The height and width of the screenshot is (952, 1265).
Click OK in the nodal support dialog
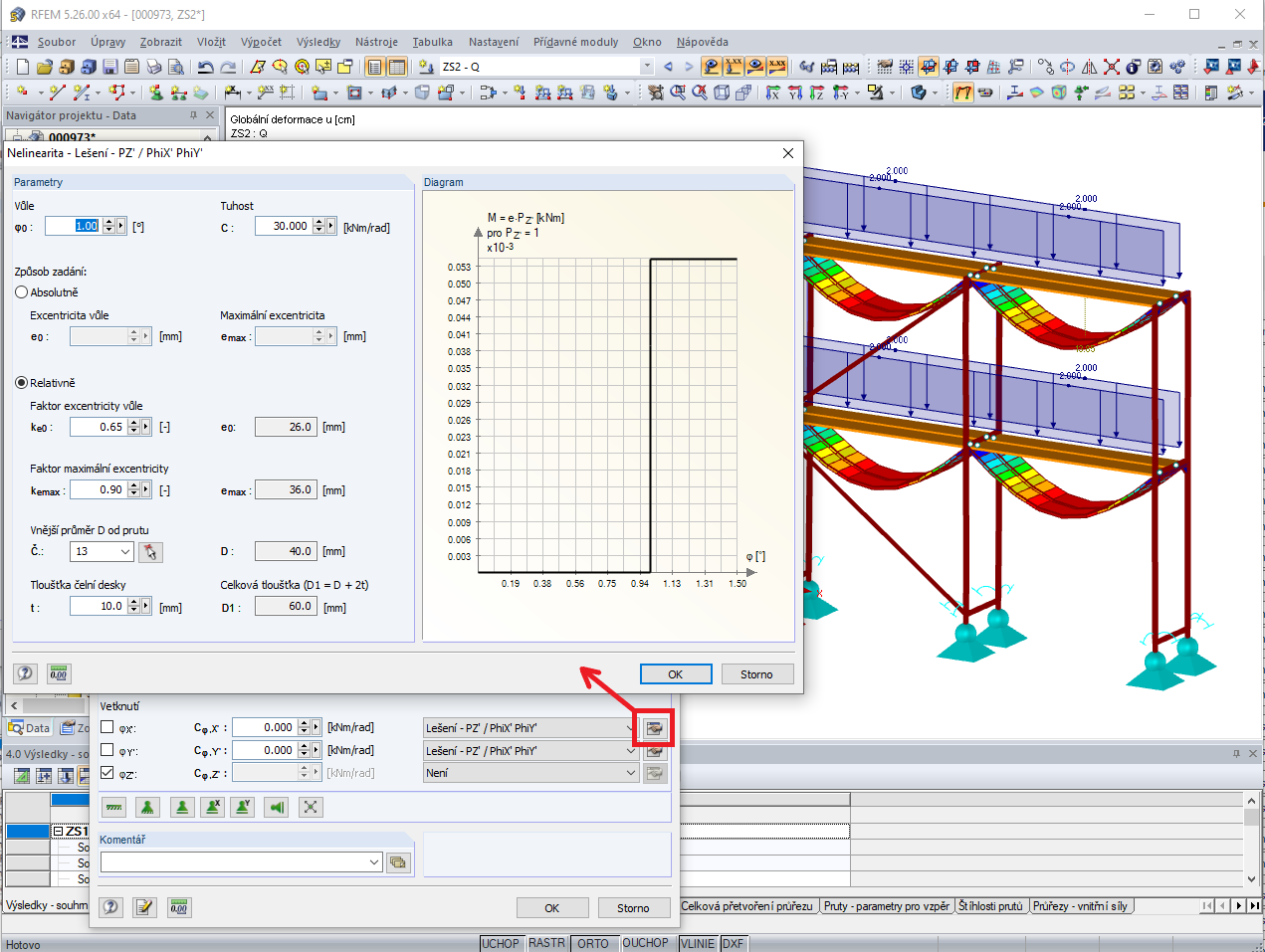552,908
